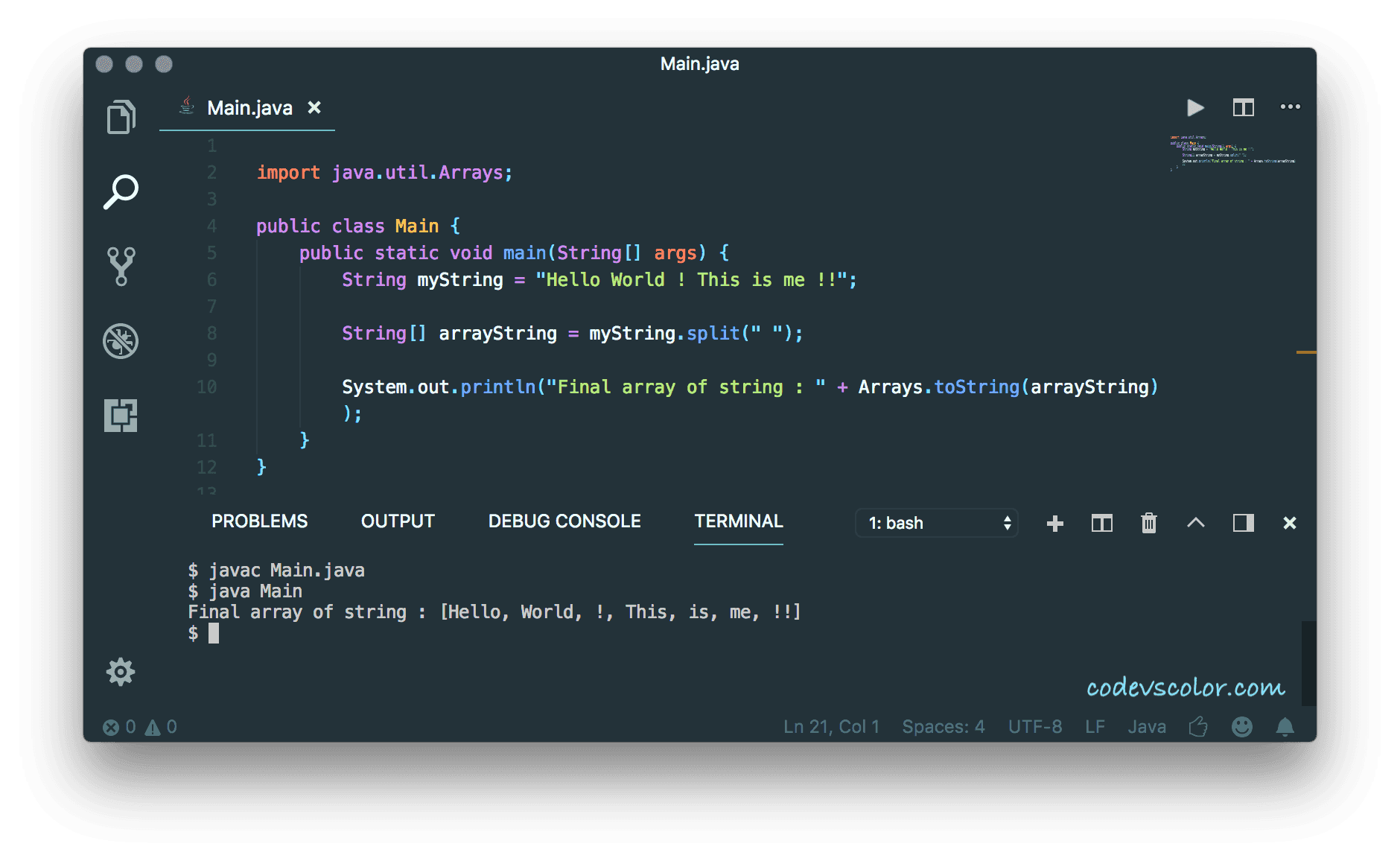1400x861 pixels.
Task: Close the Main.java editor tab
Action: pos(314,108)
